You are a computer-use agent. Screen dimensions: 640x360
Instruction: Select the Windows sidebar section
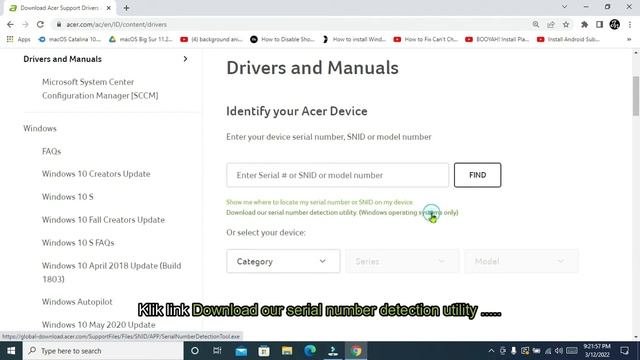tap(40, 128)
